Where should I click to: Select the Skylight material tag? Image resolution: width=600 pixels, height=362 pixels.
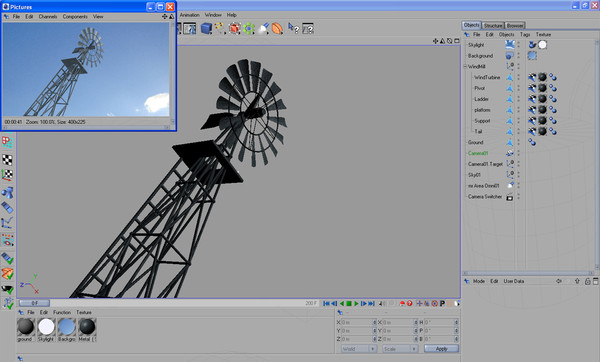coord(543,45)
